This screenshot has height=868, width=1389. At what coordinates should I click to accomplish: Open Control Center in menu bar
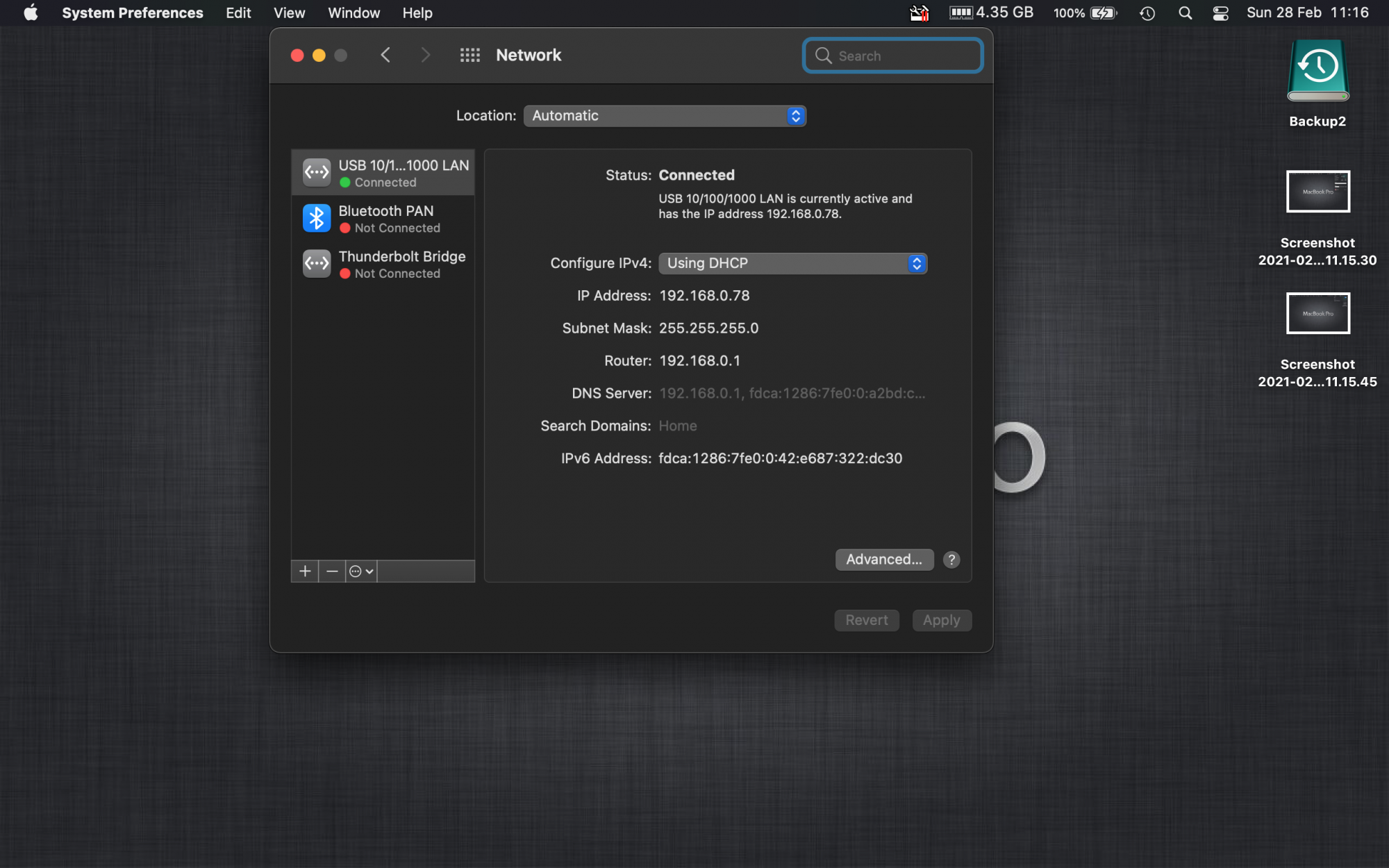coord(1220,13)
